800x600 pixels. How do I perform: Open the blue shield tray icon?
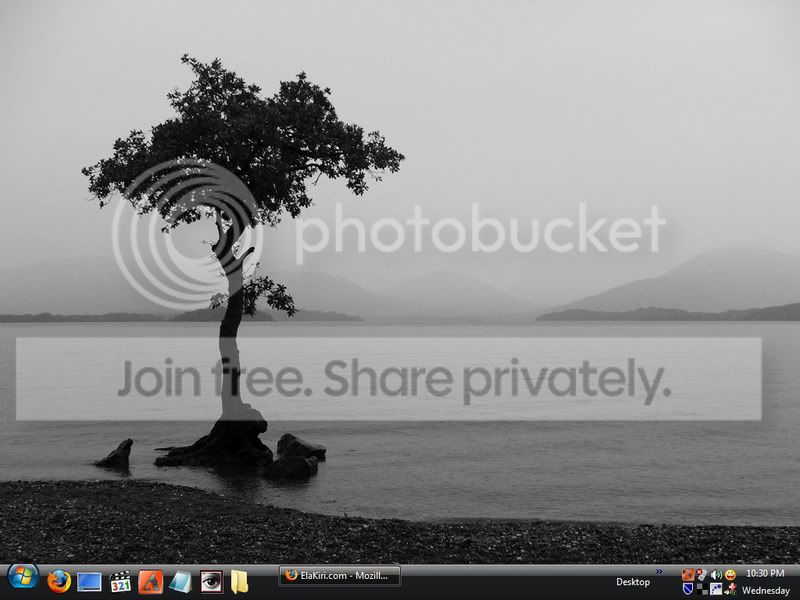tap(688, 589)
